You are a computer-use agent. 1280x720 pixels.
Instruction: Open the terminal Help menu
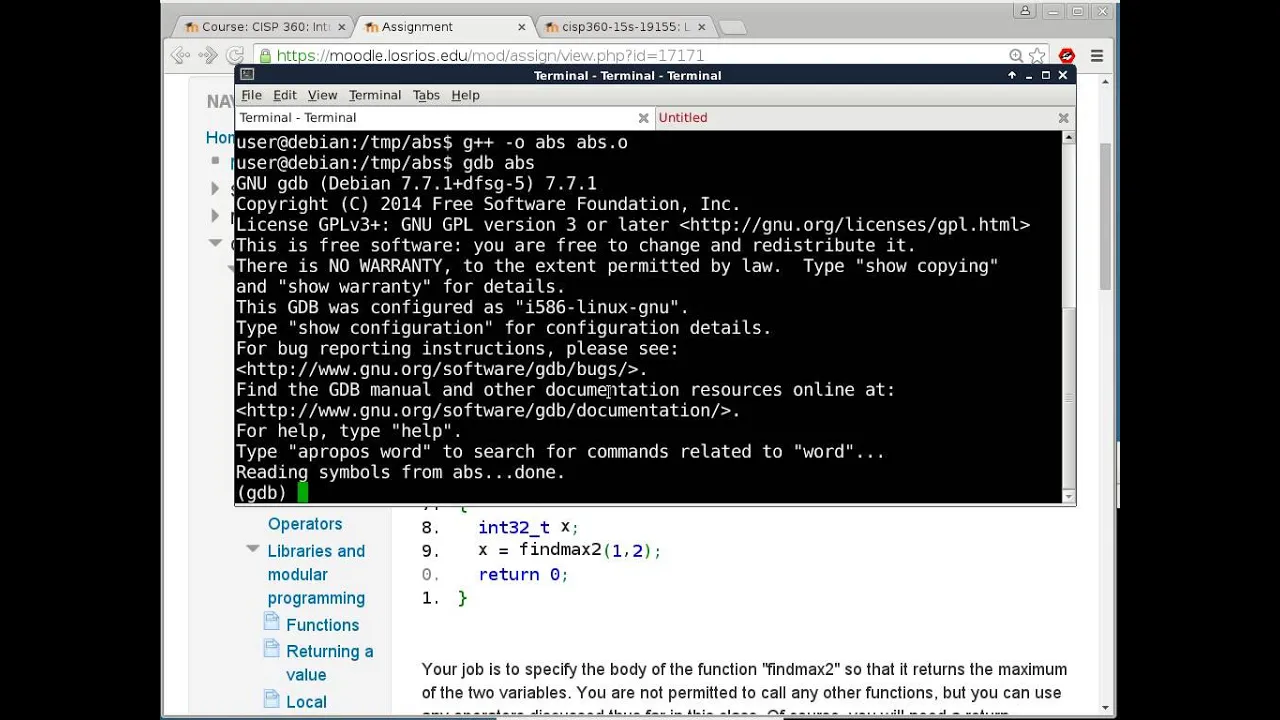tap(465, 95)
